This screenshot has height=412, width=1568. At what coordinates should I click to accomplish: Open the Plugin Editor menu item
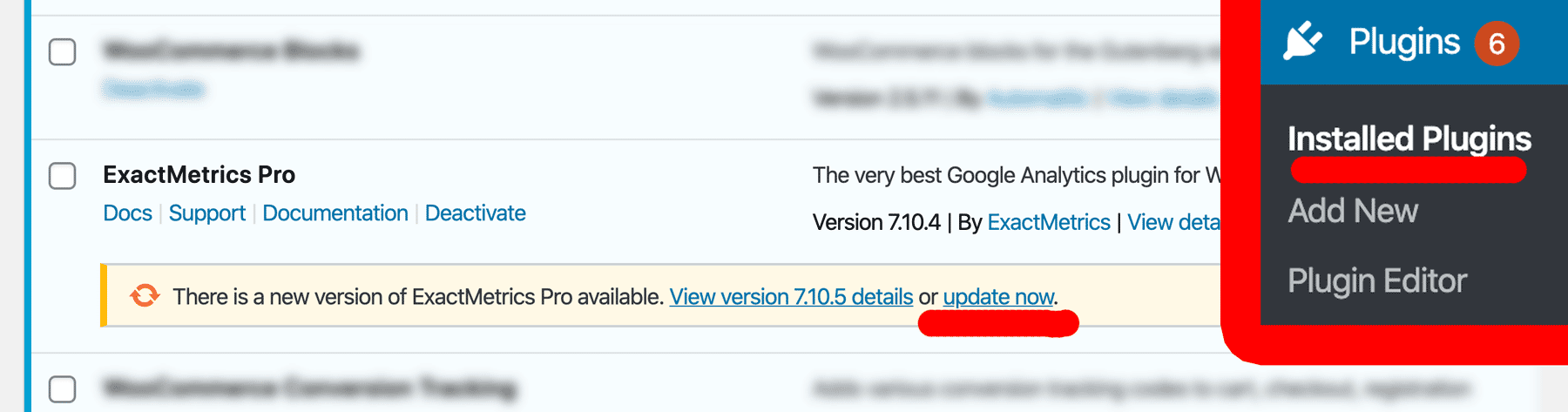click(1377, 280)
